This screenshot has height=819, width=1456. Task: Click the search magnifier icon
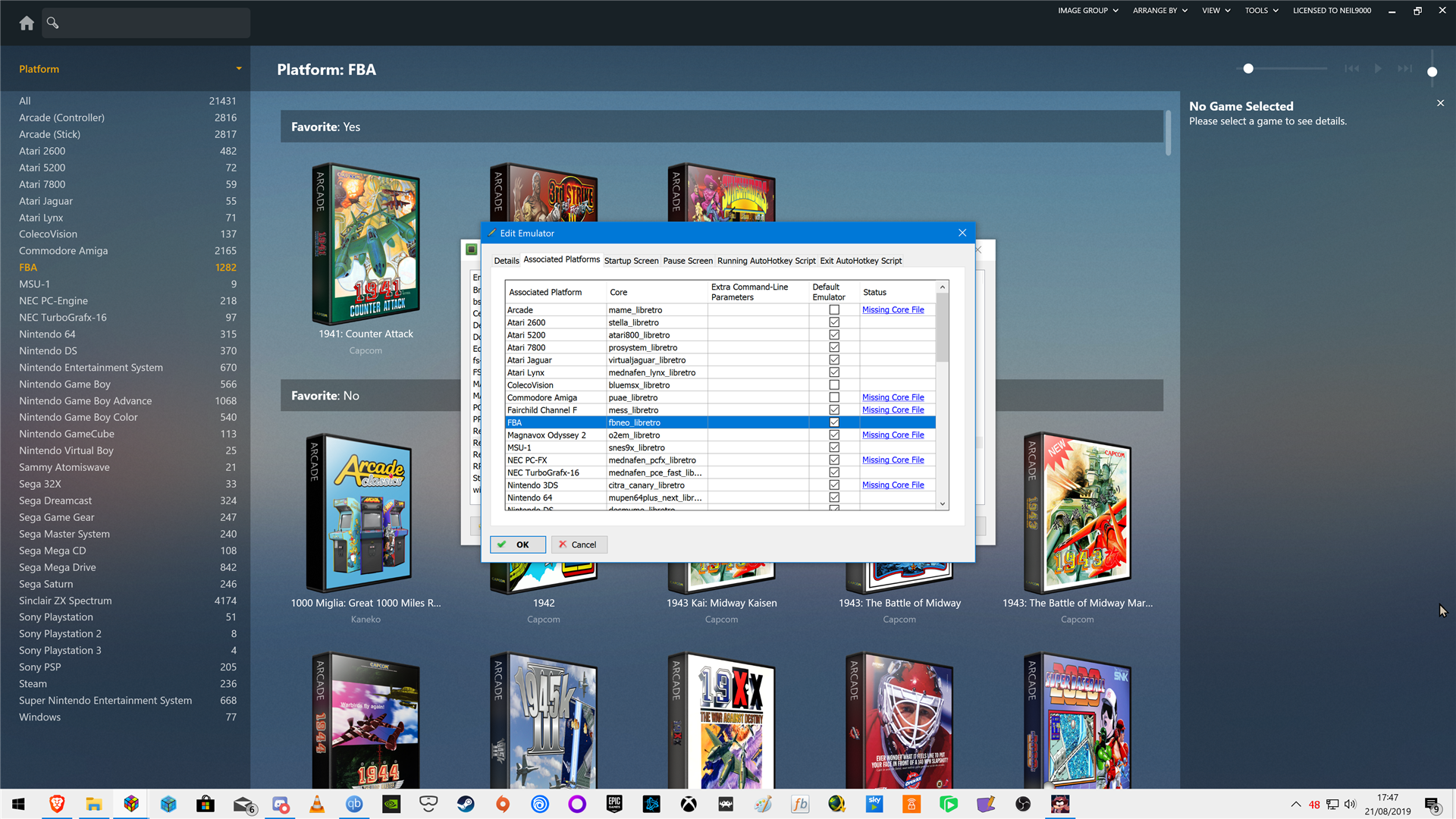(x=52, y=23)
